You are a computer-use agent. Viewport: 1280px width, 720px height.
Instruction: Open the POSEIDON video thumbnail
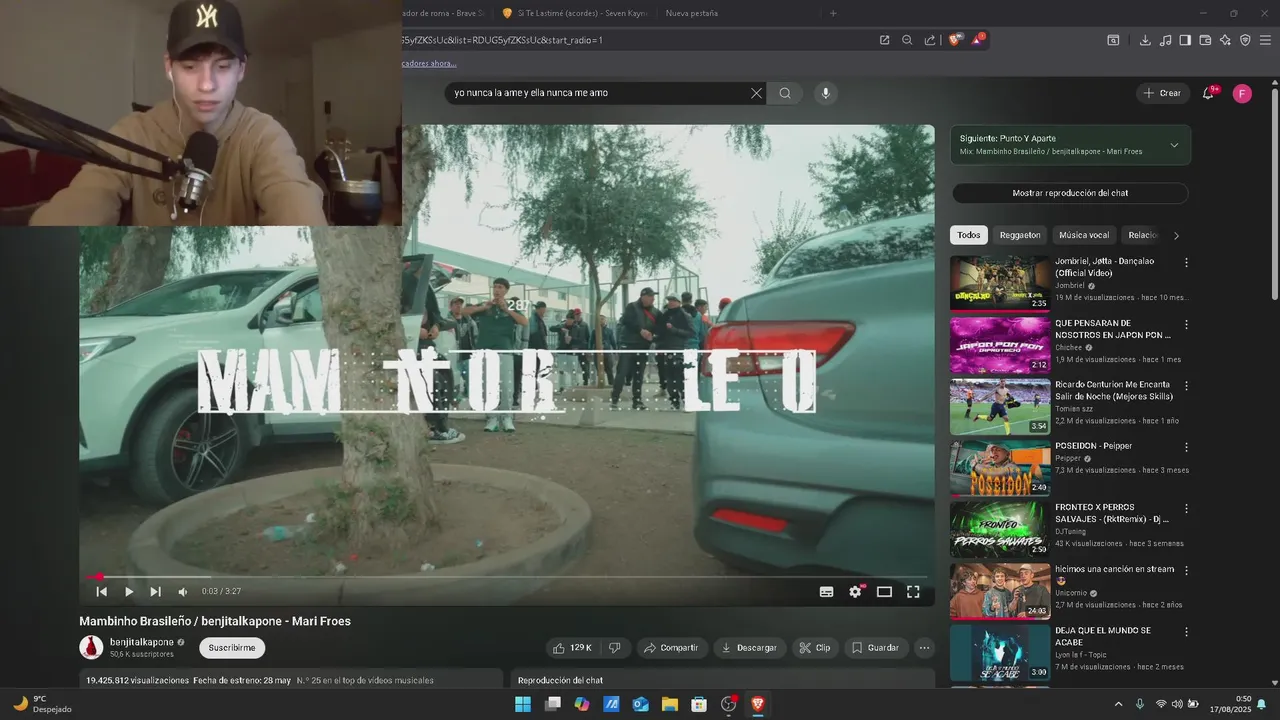1000,467
